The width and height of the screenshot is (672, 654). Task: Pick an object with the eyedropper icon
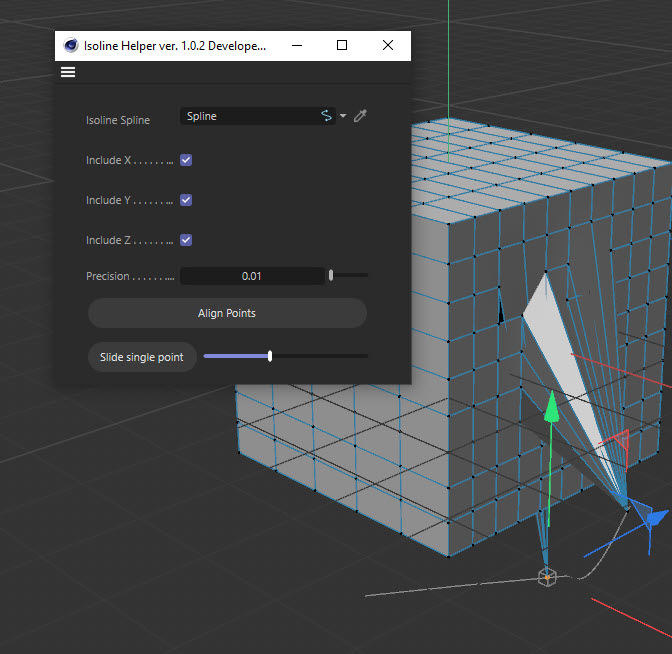point(360,116)
